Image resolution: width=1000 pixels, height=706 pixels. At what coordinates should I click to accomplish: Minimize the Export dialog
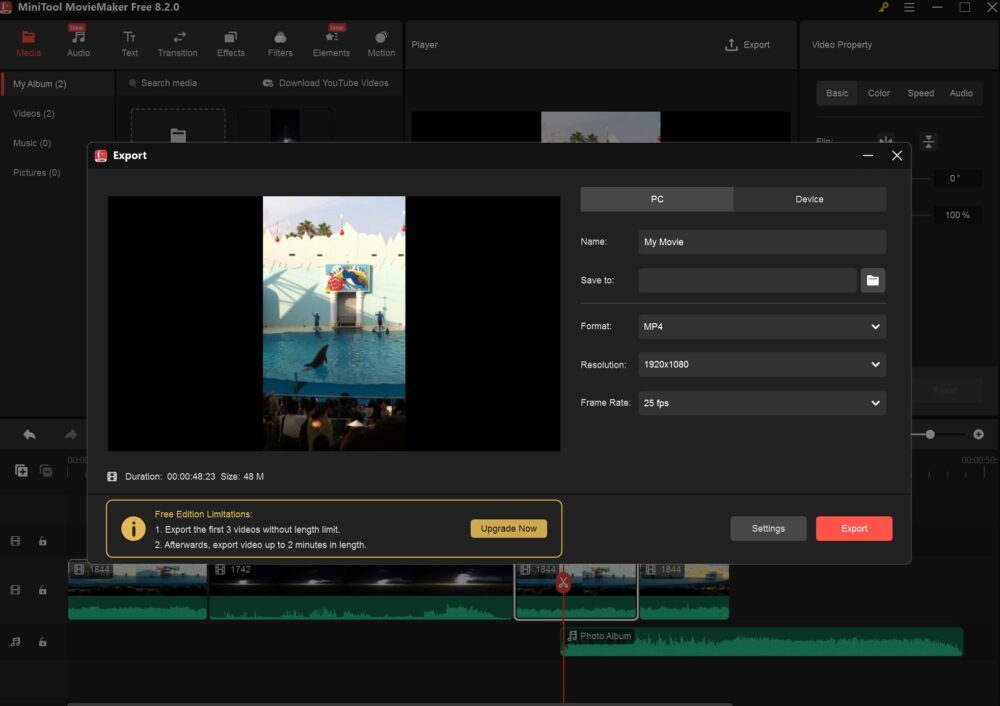[867, 156]
